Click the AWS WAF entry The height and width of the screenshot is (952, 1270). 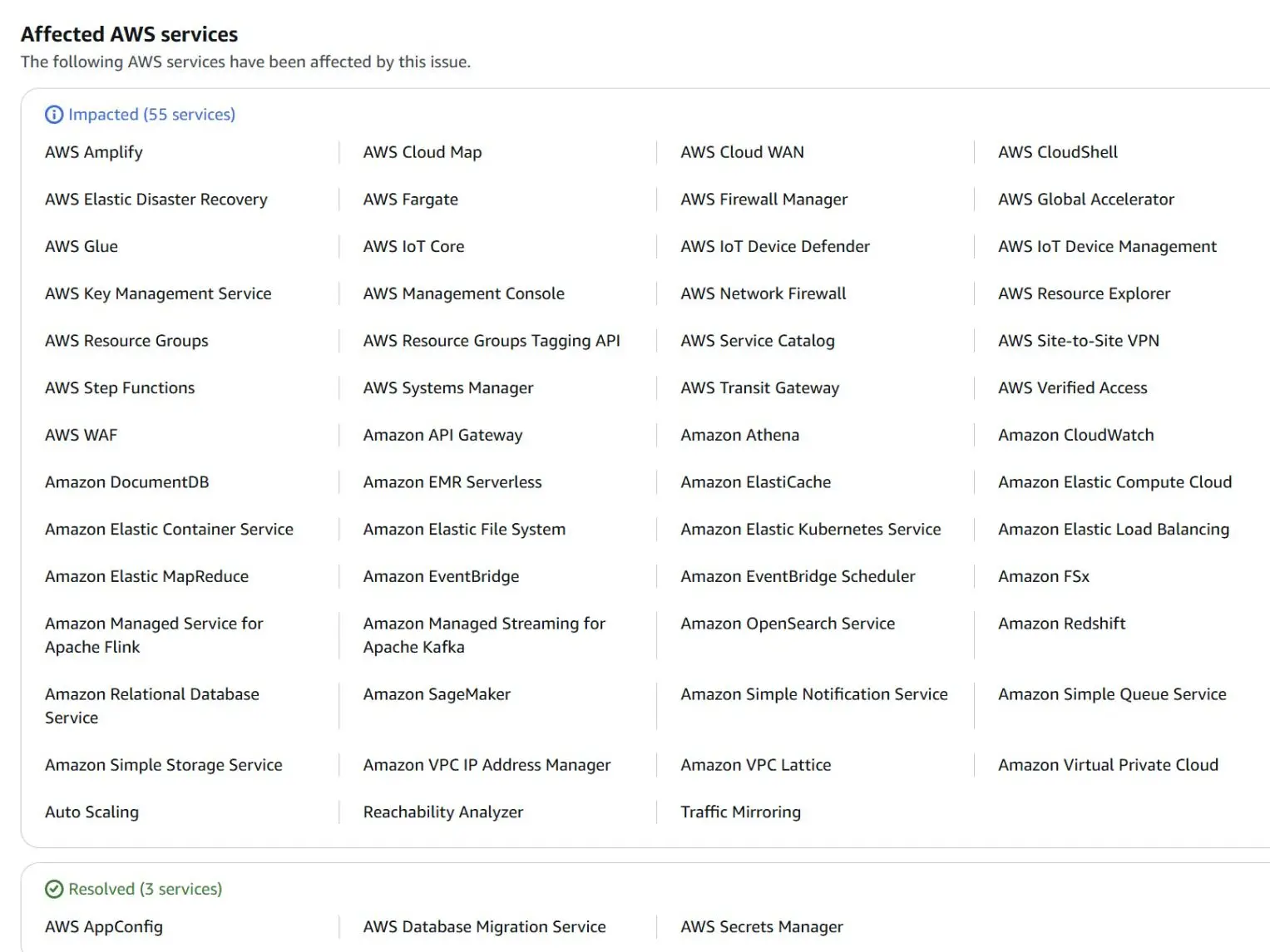pyautogui.click(x=82, y=436)
